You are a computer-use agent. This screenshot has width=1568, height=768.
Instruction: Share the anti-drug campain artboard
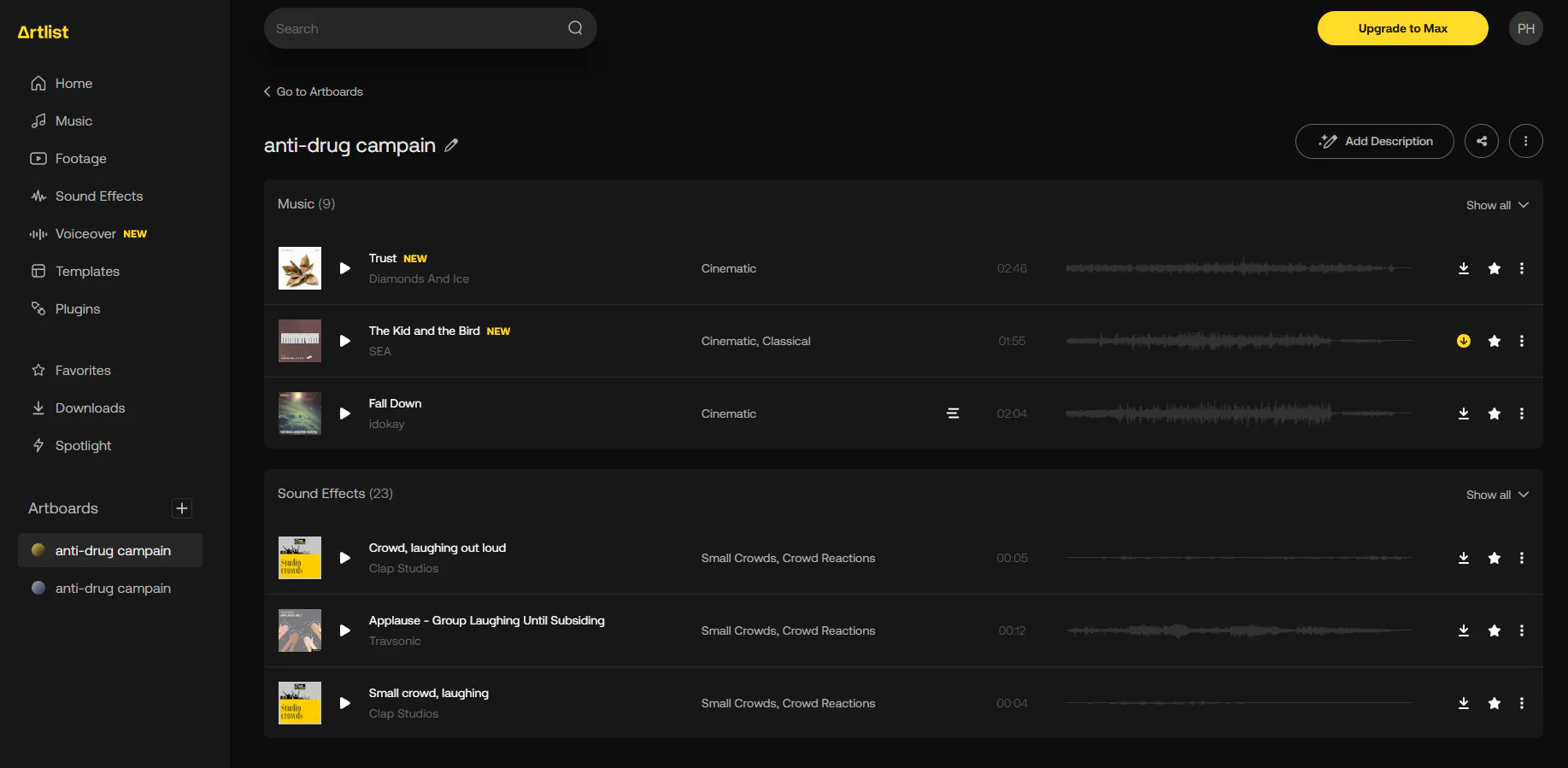1481,141
